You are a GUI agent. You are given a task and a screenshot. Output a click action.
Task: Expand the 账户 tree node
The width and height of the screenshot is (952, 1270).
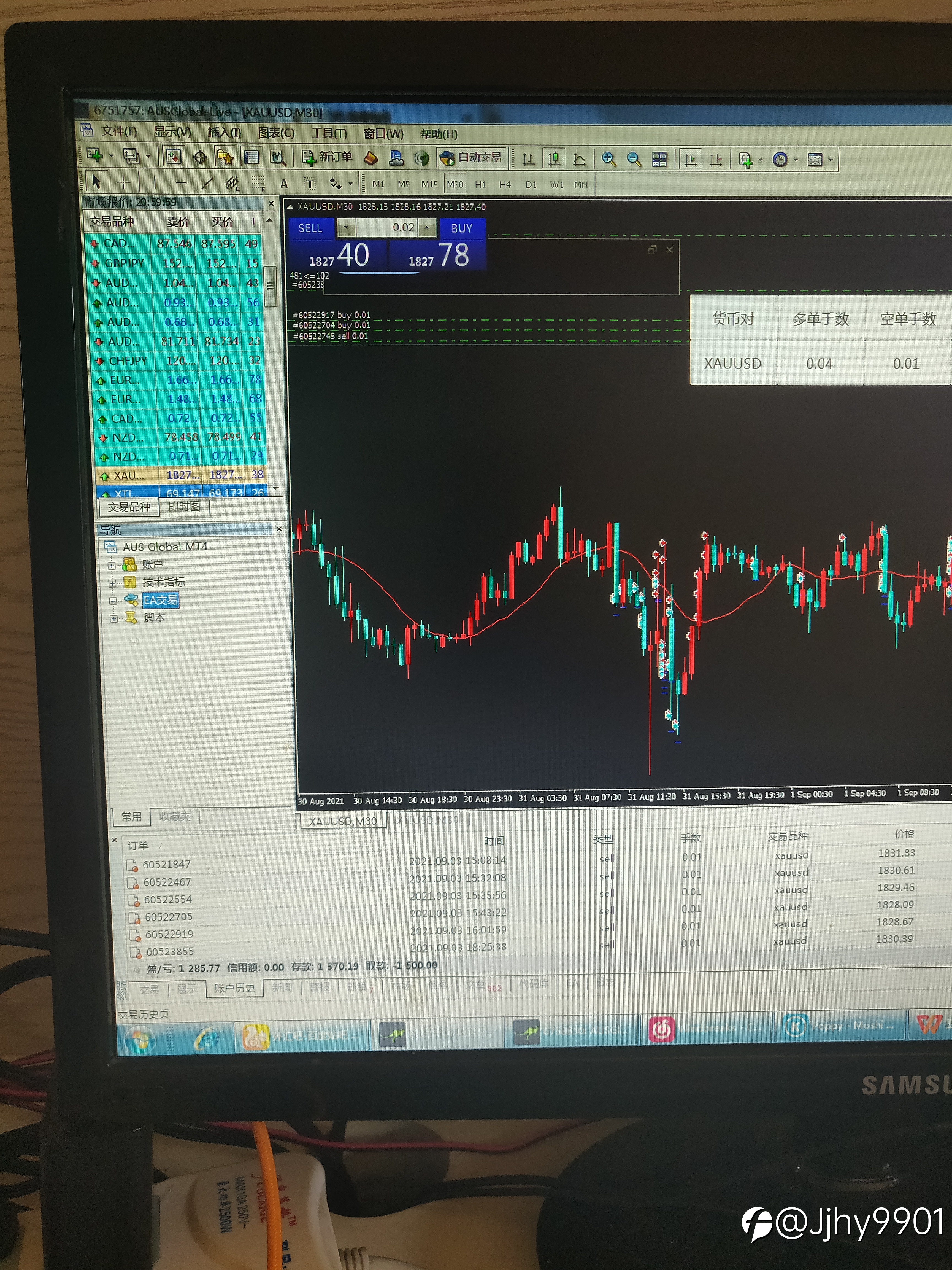pyautogui.click(x=111, y=565)
